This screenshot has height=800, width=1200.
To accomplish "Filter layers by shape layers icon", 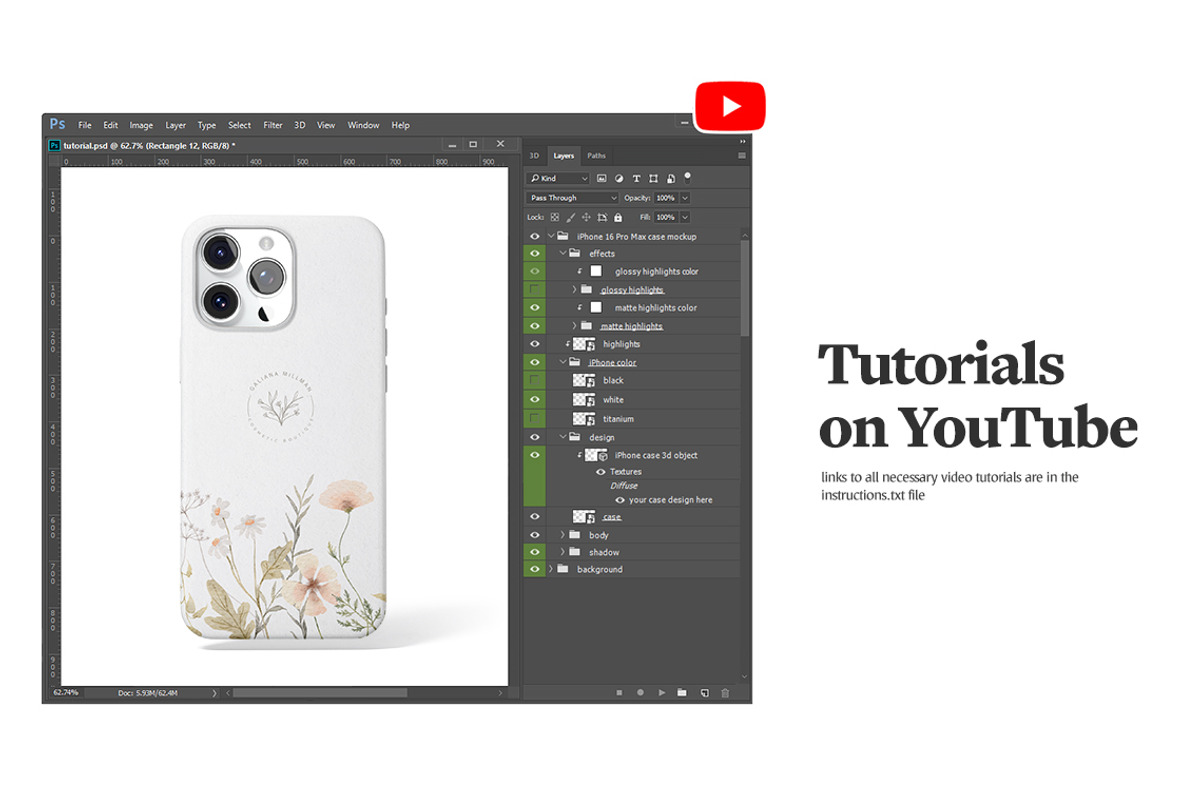I will (653, 178).
